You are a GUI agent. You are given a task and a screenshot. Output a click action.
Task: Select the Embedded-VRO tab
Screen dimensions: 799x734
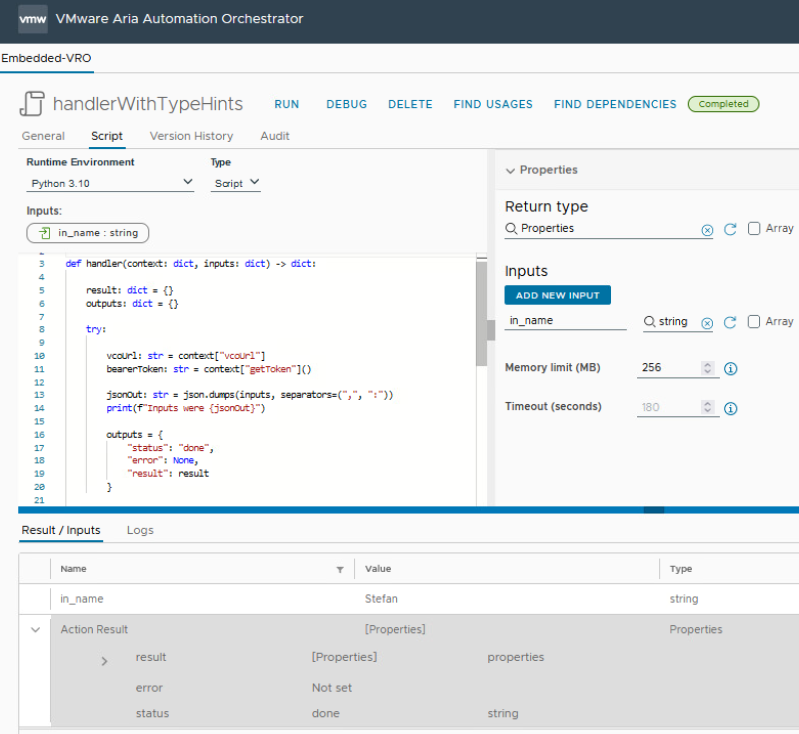pos(46,58)
